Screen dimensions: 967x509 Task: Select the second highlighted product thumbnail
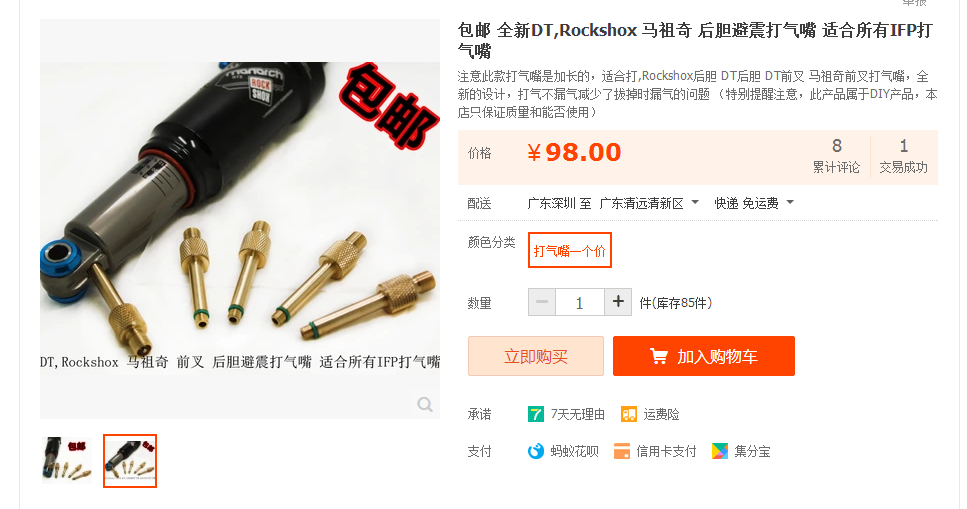(130, 461)
